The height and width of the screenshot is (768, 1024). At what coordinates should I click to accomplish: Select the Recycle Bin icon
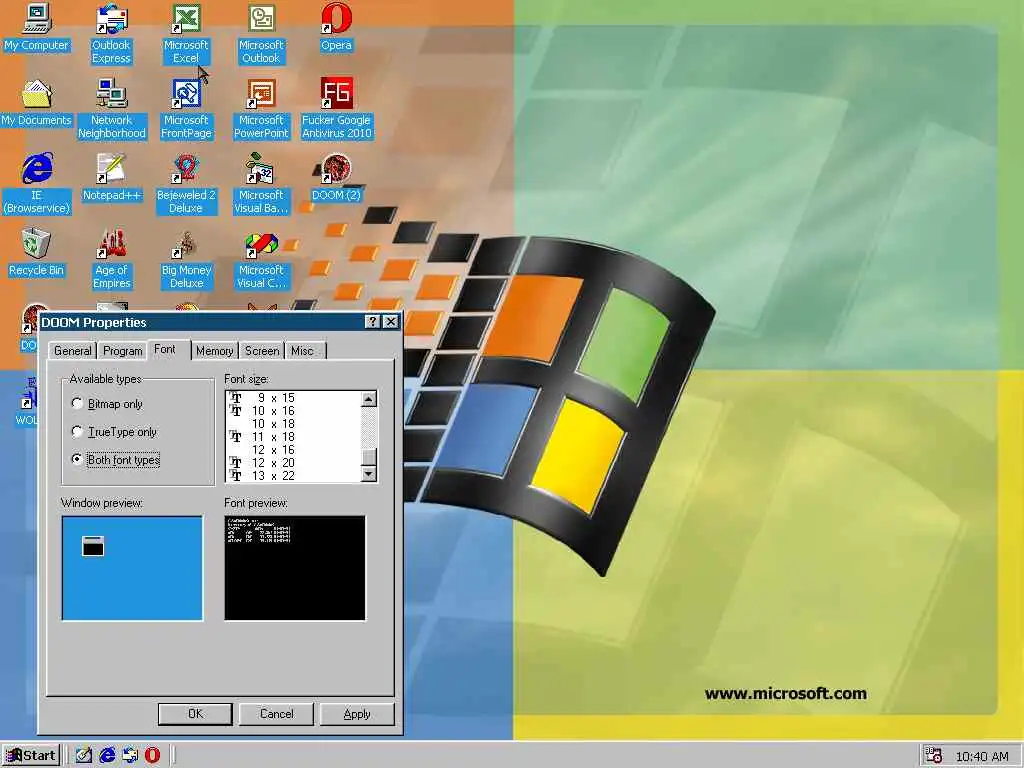click(37, 252)
